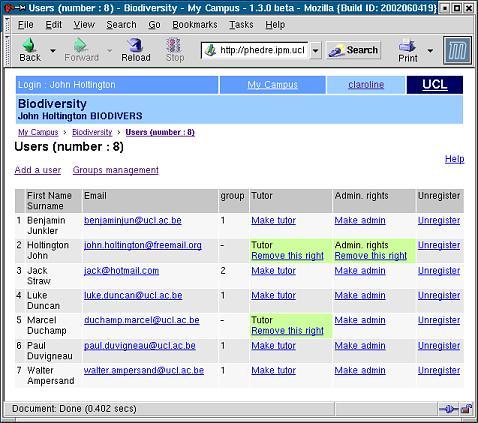Open the Tasks menu

[x=241, y=25]
